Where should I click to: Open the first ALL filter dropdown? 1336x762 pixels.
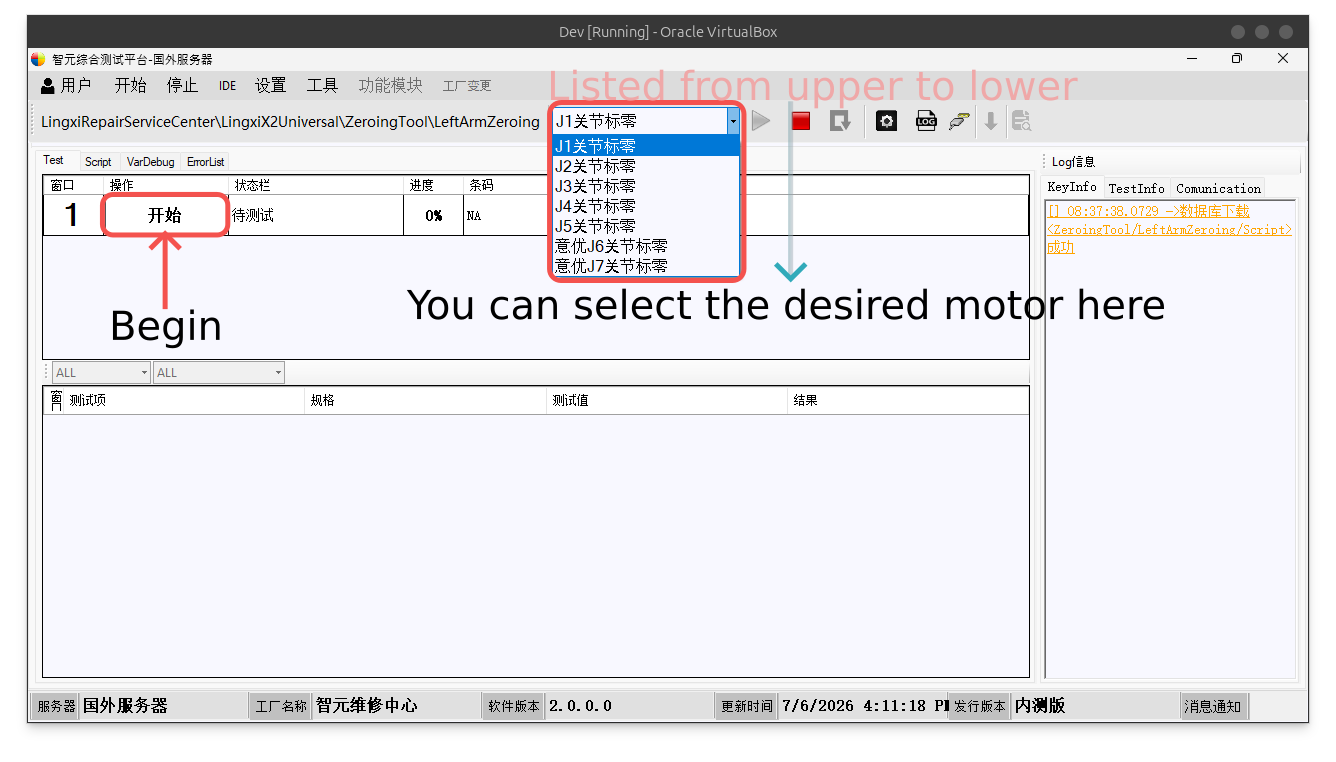(x=101, y=373)
